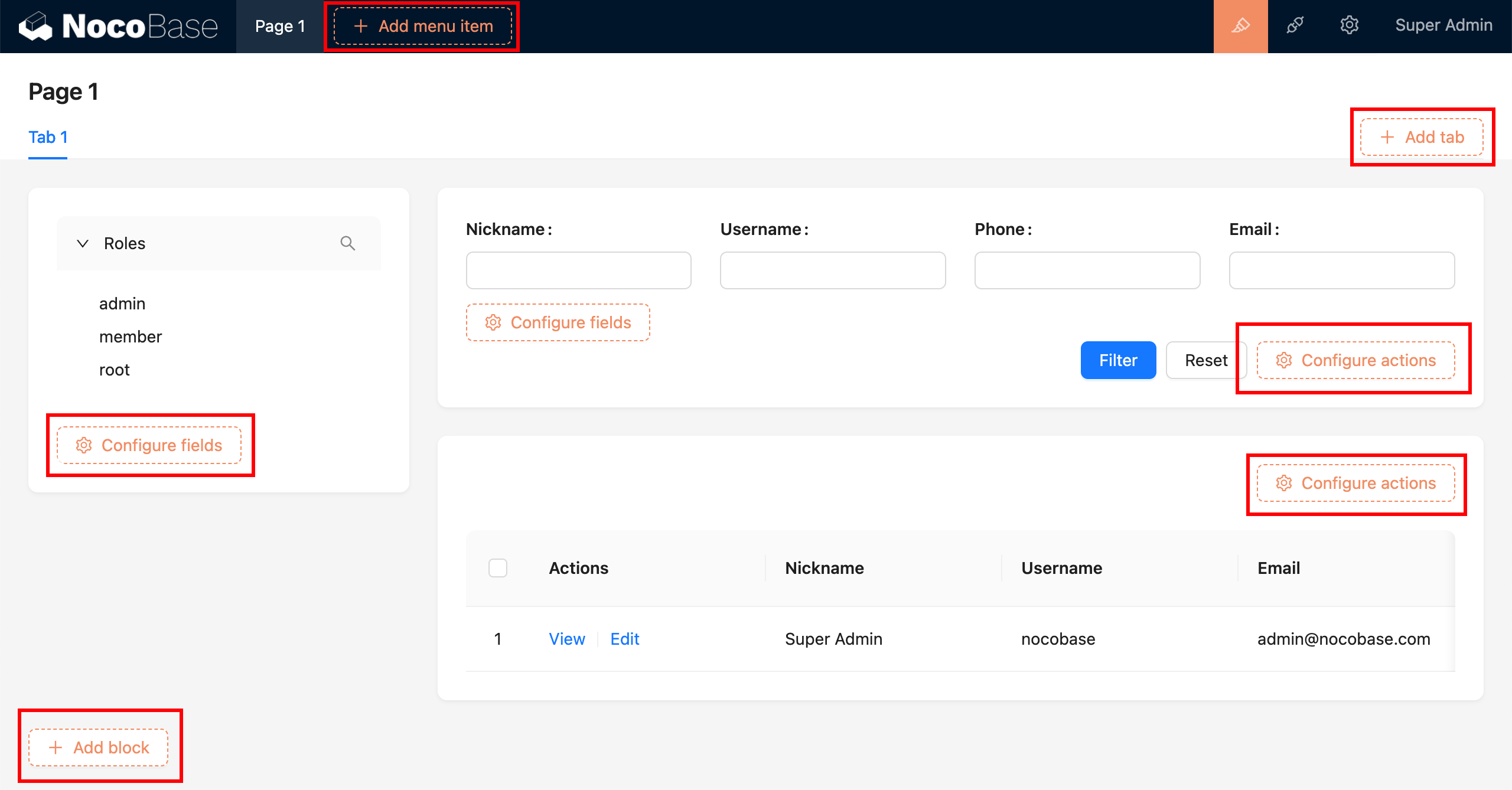1512x790 pixels.
Task: Open the Super Admin user menu
Action: pos(1443,25)
